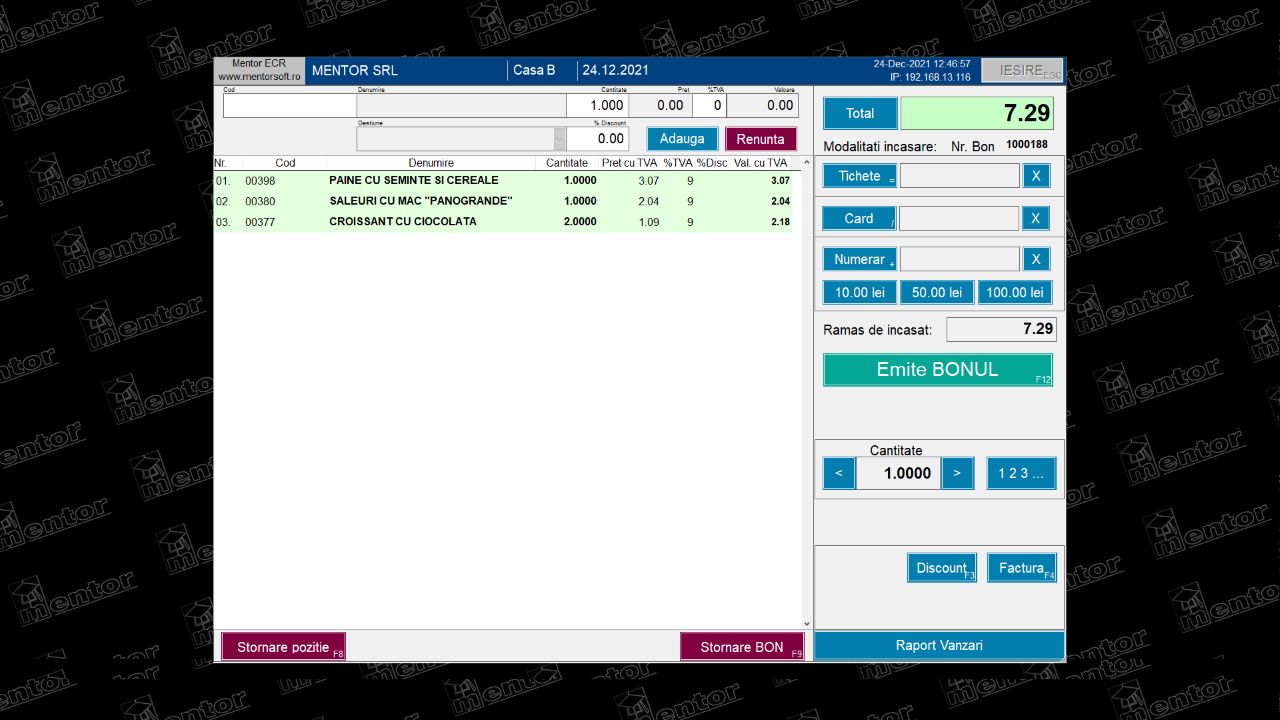Select the 50.00 lei quick cash button
The image size is (1280, 720).
click(937, 292)
